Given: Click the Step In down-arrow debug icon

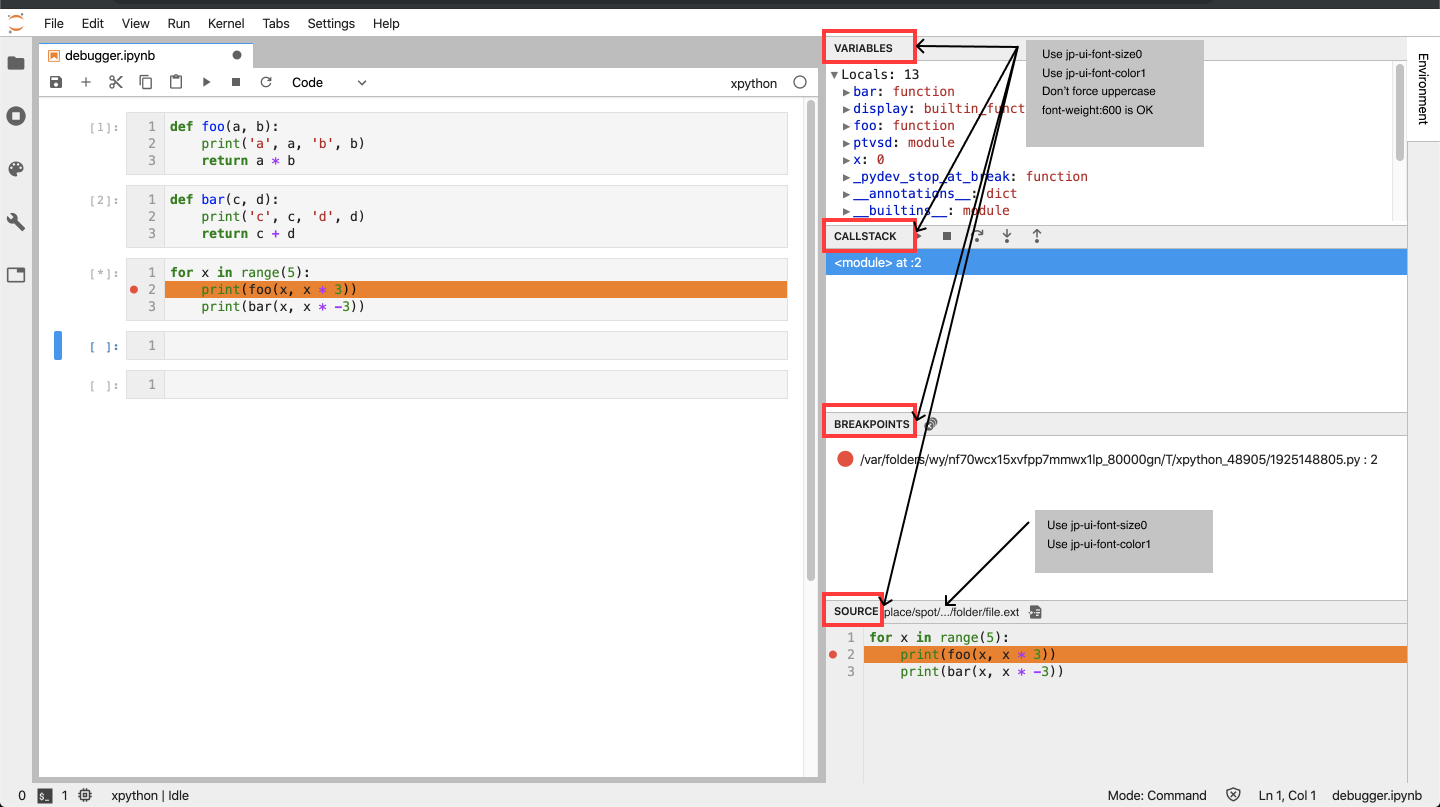Looking at the screenshot, I should pos(1007,236).
